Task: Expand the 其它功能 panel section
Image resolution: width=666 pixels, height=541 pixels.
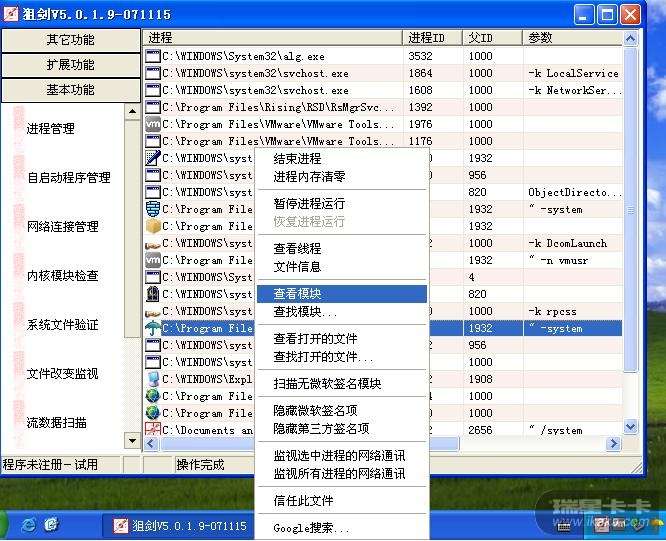Action: [x=70, y=40]
